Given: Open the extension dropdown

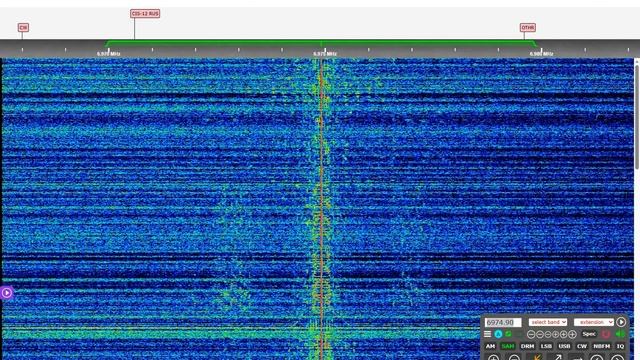Looking at the screenshot, I should (593, 322).
